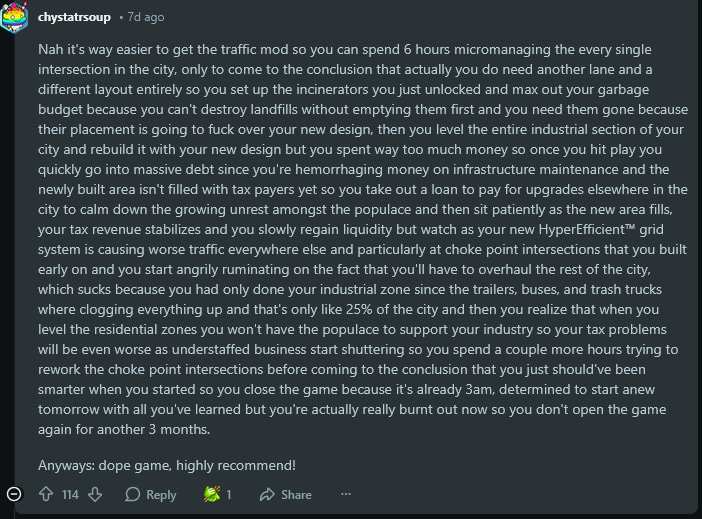Click the share arrow icon
The image size is (702, 519).
267,495
